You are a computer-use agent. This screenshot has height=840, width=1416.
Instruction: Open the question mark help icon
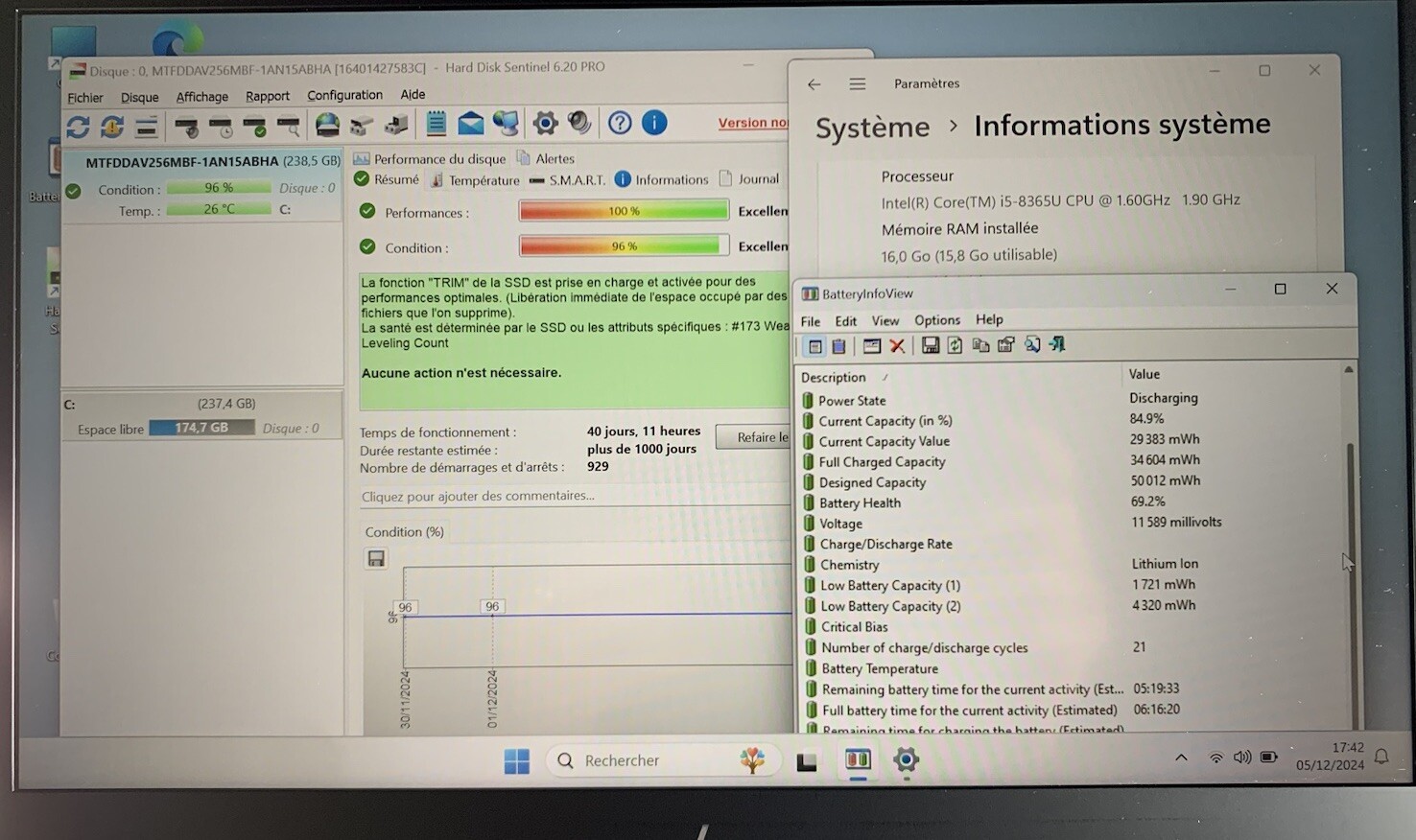click(620, 123)
